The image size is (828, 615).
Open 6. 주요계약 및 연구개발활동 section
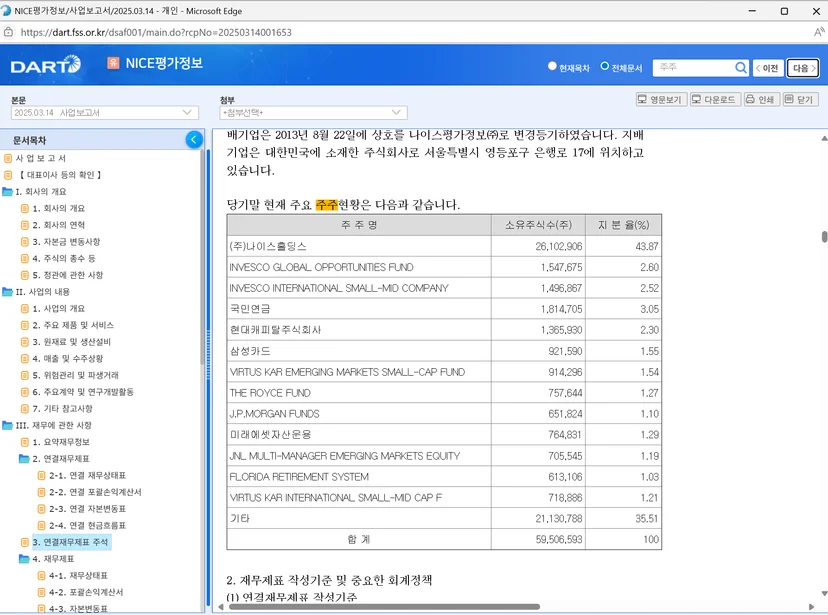pos(83,392)
